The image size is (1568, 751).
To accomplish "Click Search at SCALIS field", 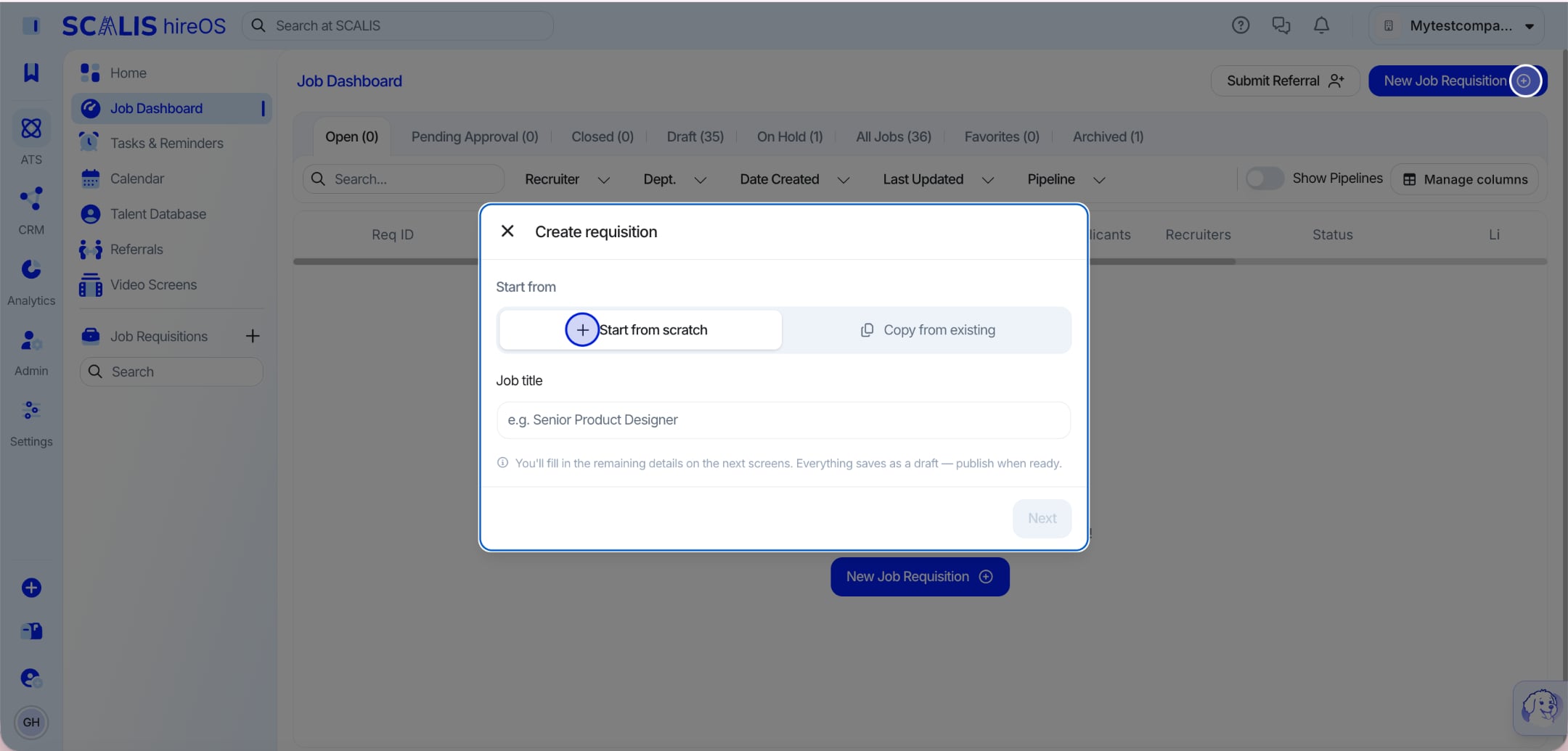I will tap(398, 25).
